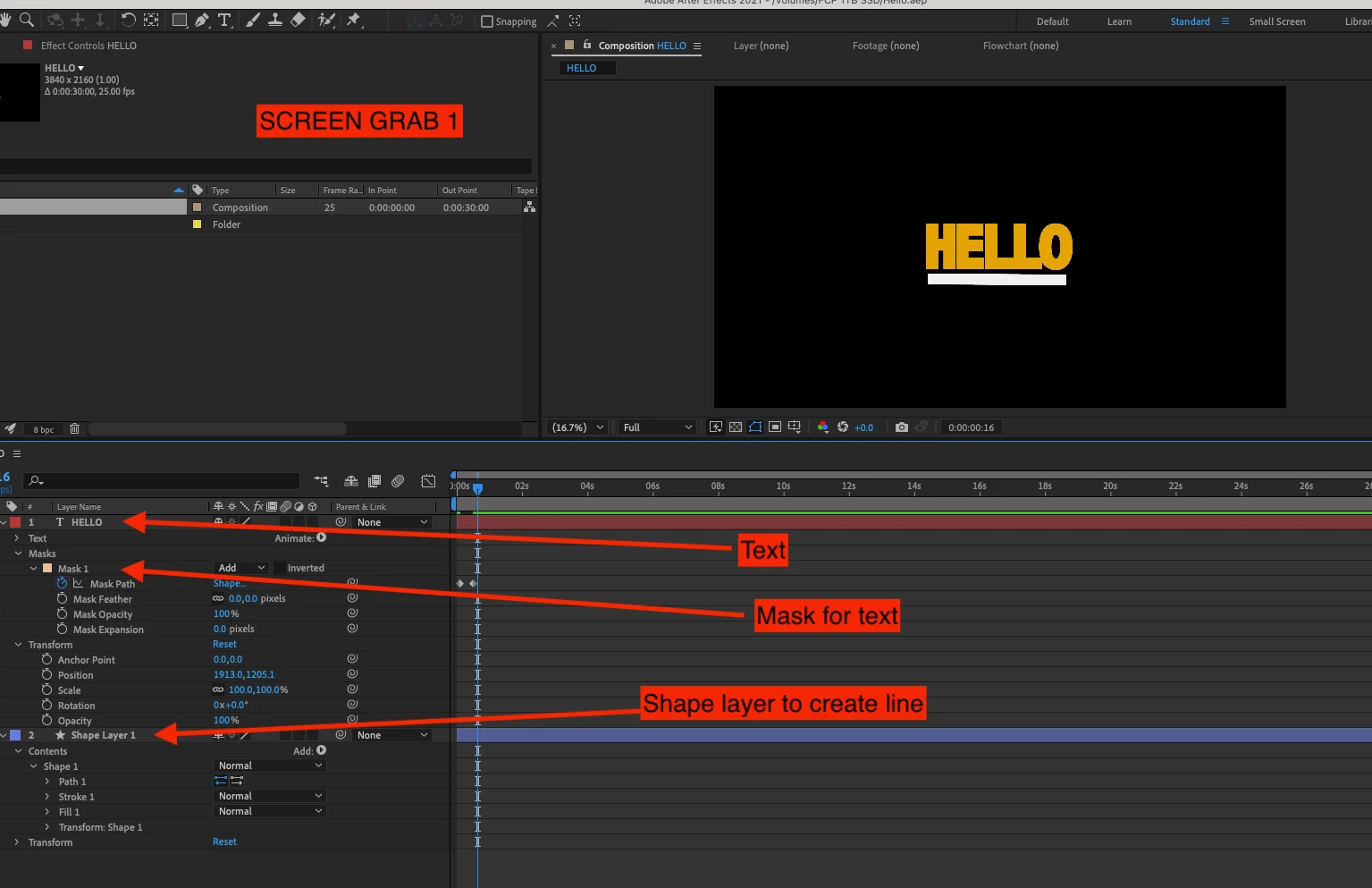Screen dimensions: 1372x888
Task: Select the Zoom magnifier tool
Action: point(27,20)
